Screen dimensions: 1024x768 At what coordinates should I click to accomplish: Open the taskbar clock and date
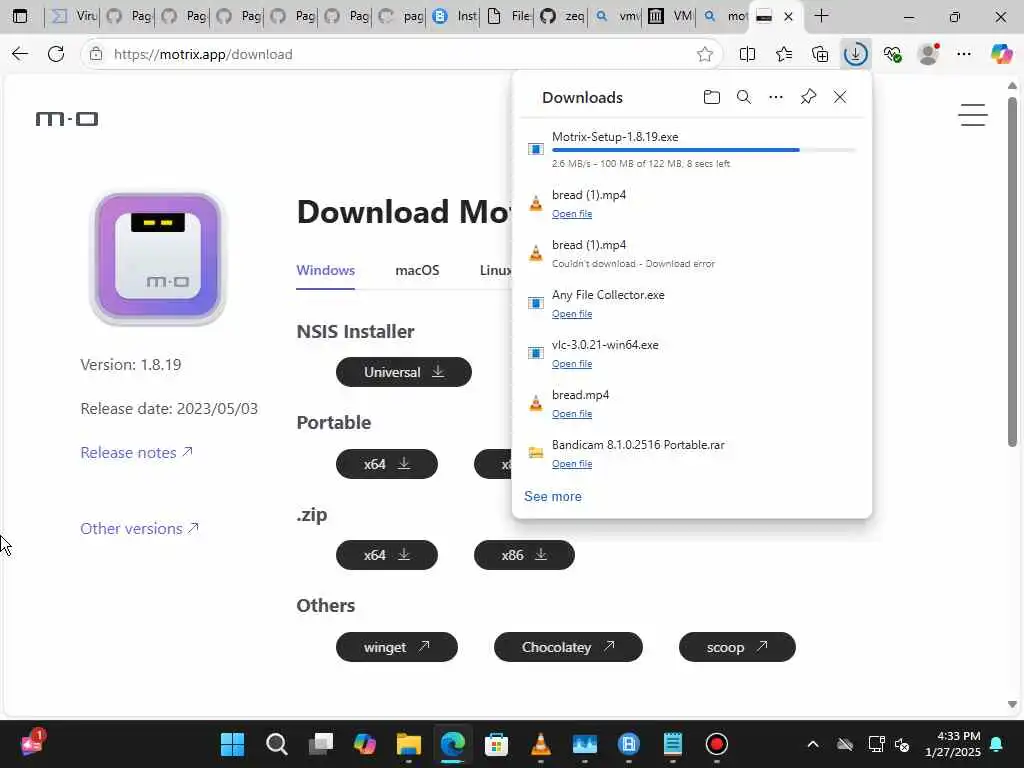(953, 744)
